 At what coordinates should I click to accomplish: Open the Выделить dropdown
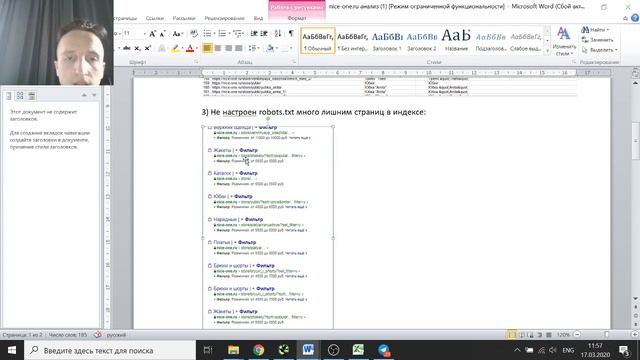coord(600,50)
